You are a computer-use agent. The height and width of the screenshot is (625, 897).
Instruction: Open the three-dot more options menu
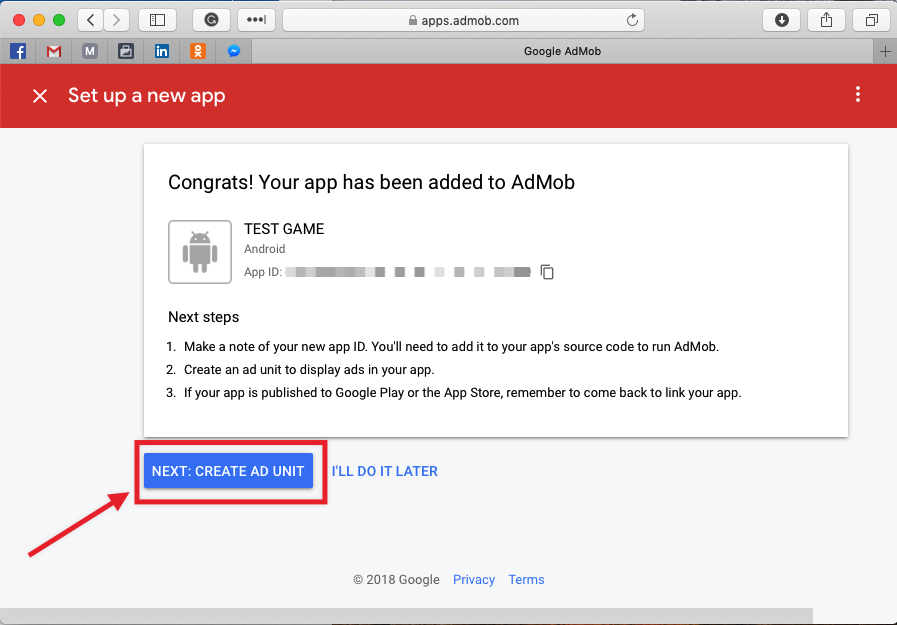pyautogui.click(x=858, y=94)
